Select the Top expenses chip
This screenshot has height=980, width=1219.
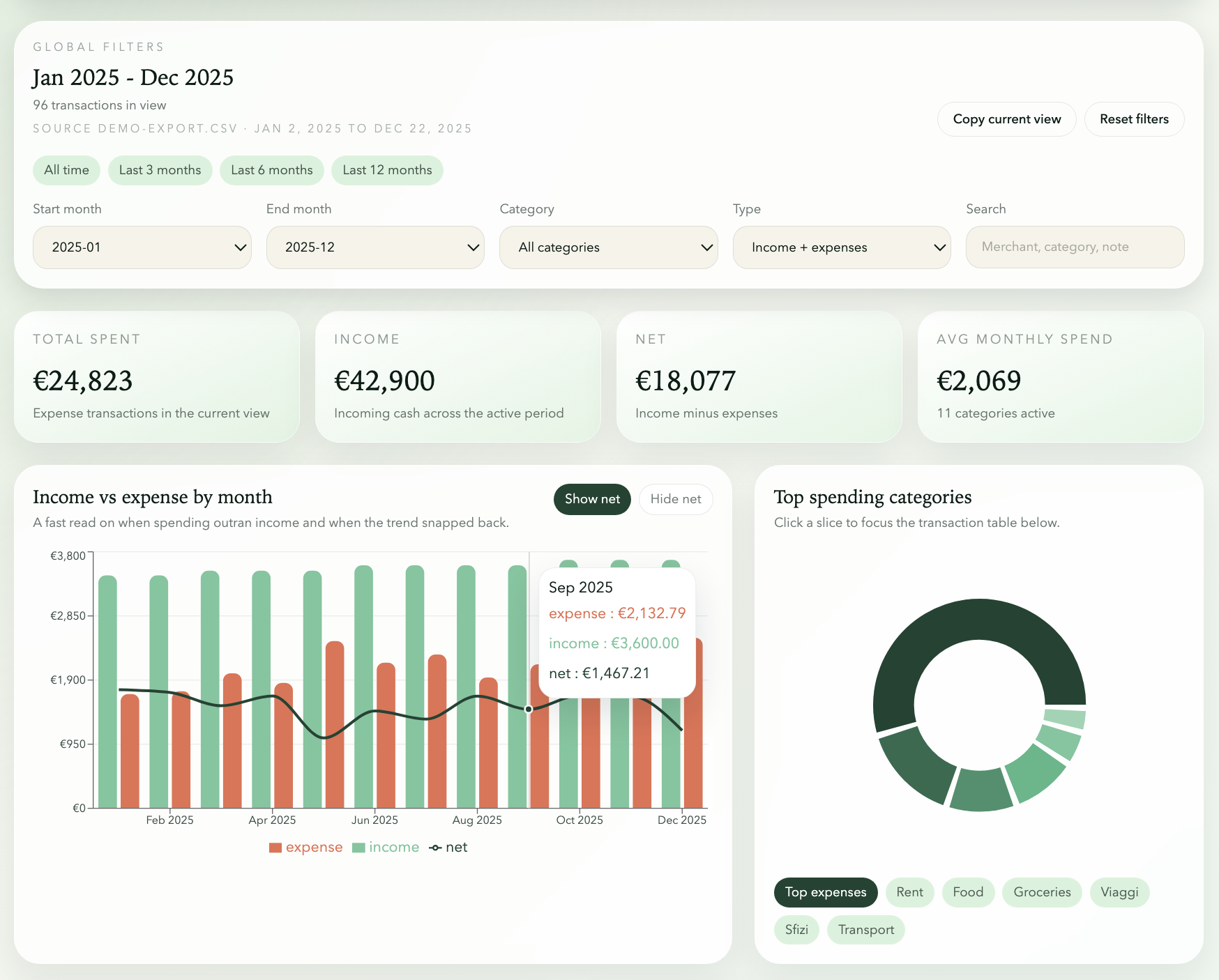tap(825, 892)
